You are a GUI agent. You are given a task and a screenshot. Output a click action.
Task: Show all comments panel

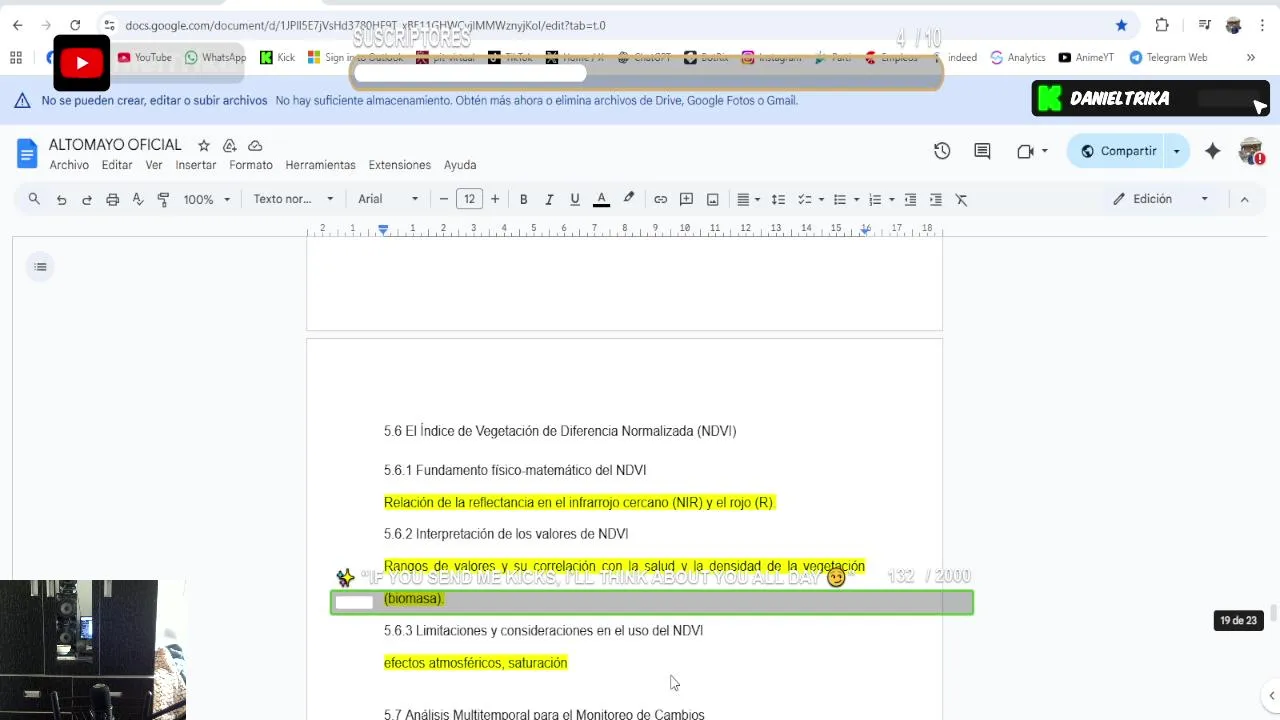point(982,151)
